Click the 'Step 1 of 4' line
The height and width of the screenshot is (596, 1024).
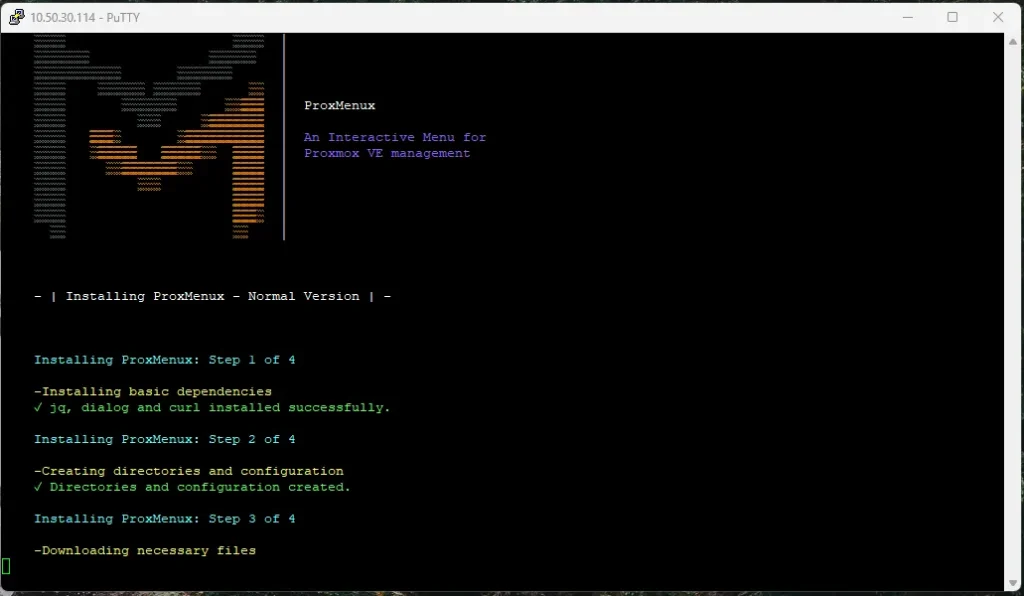point(165,360)
